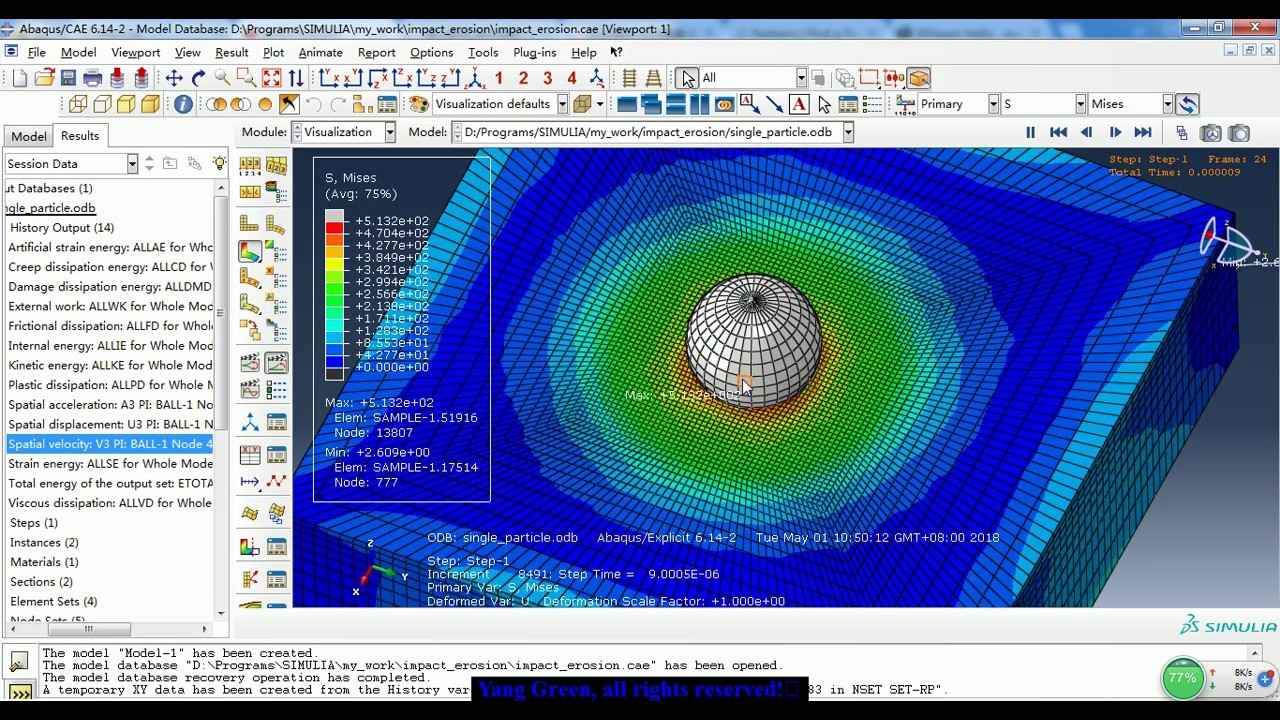The image size is (1280, 720).
Task: Open the S output variable dropdown
Action: click(1080, 104)
